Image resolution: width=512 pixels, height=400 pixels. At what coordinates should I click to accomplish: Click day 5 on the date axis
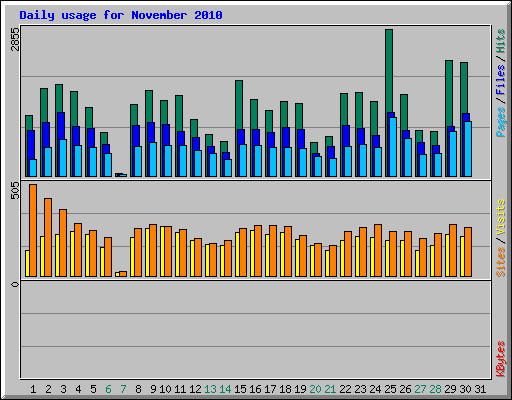[93, 389]
